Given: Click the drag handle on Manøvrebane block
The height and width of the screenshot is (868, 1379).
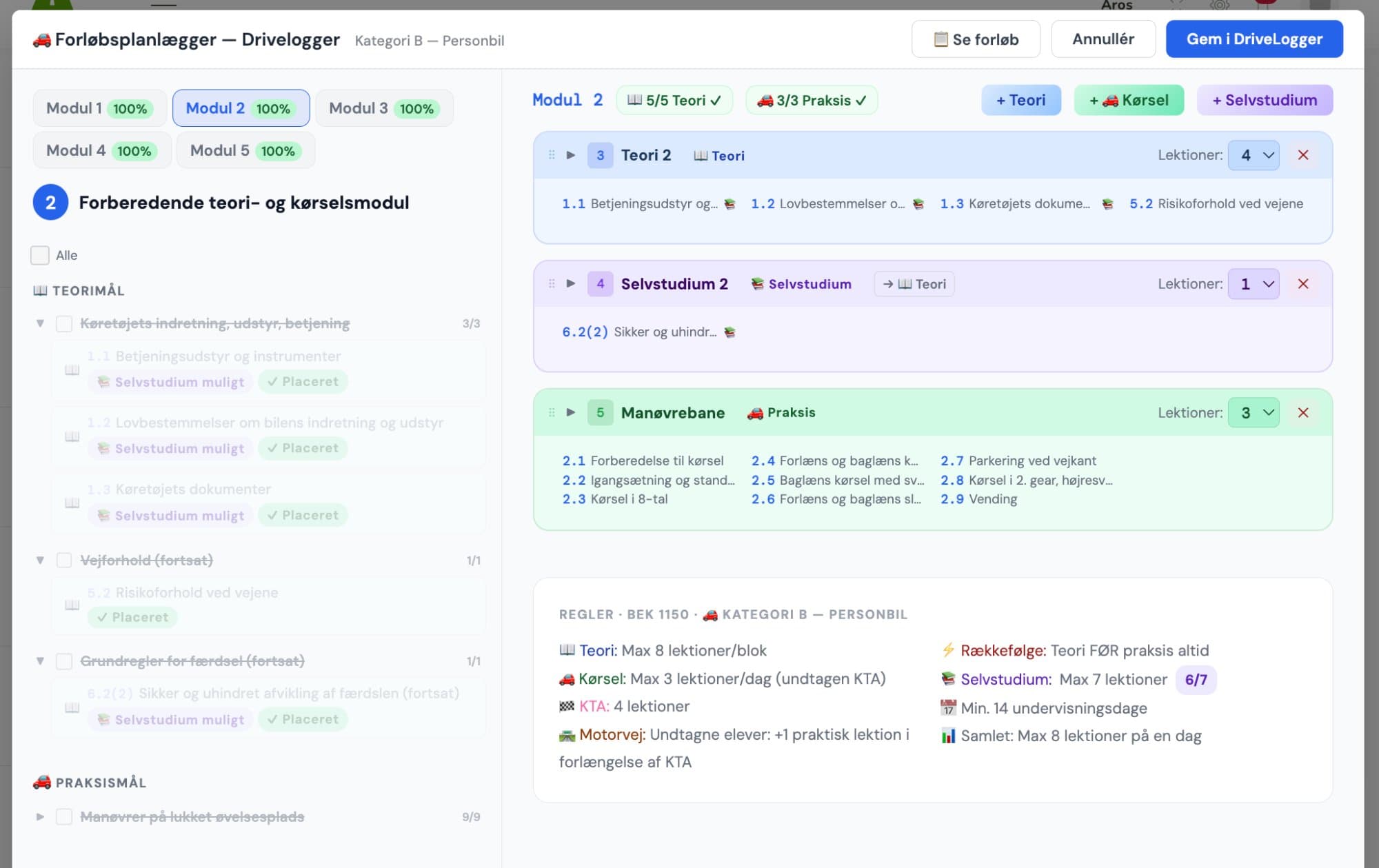Looking at the screenshot, I should click(552, 412).
